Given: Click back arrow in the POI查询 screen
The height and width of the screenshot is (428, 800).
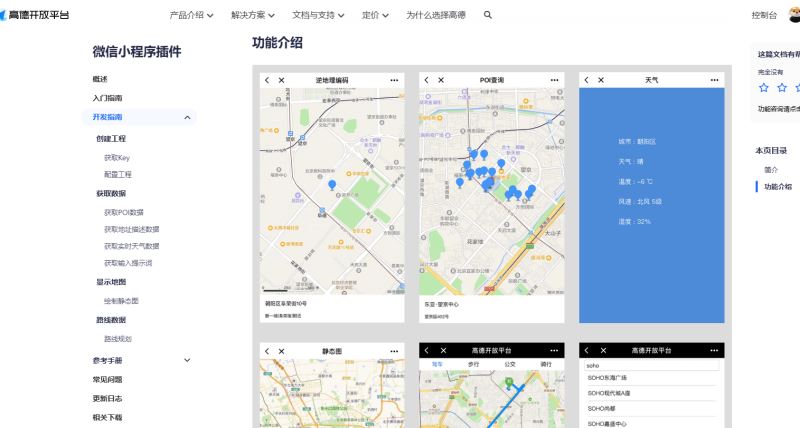Looking at the screenshot, I should pos(427,80).
